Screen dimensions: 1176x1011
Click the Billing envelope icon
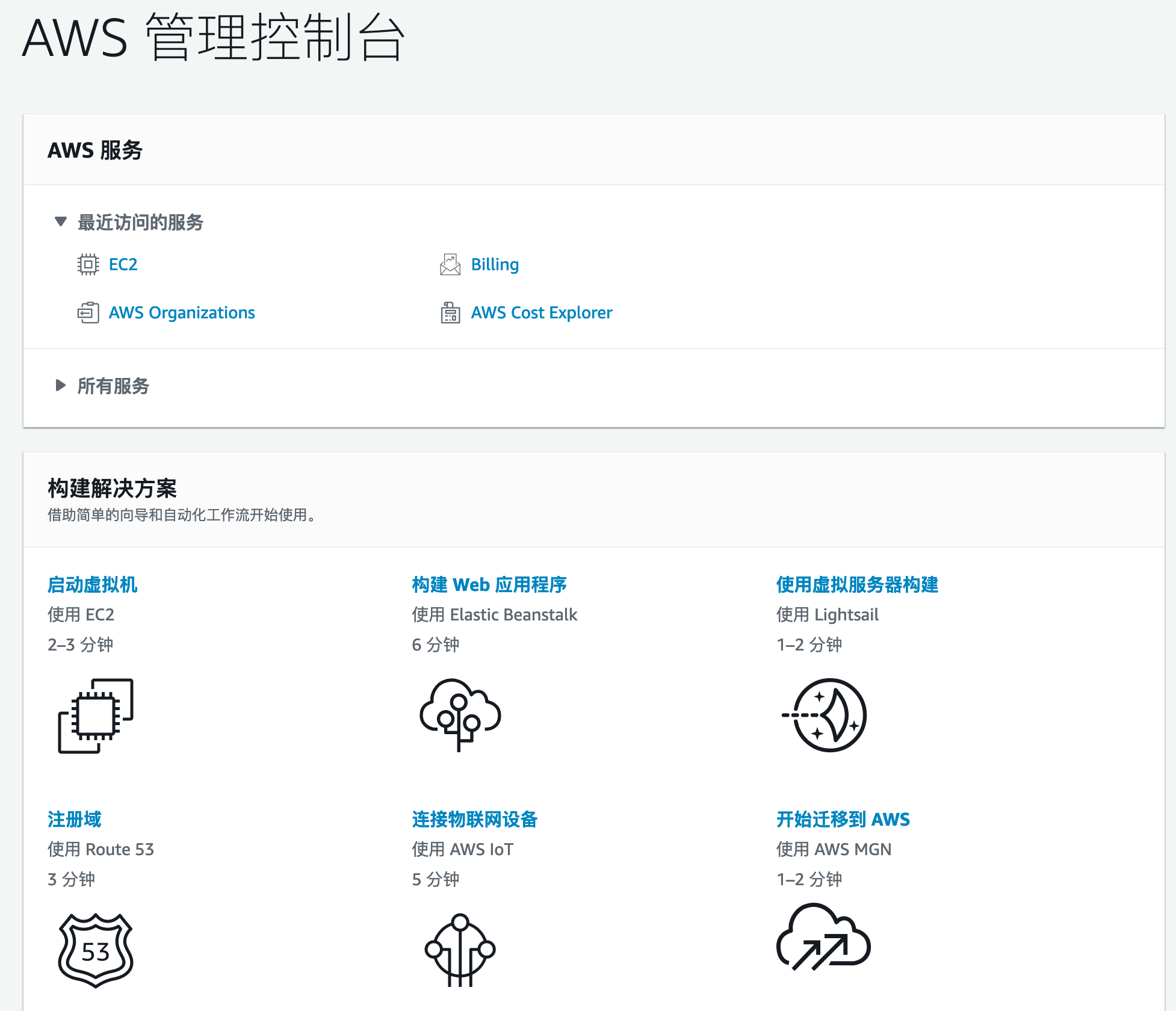[x=450, y=265]
